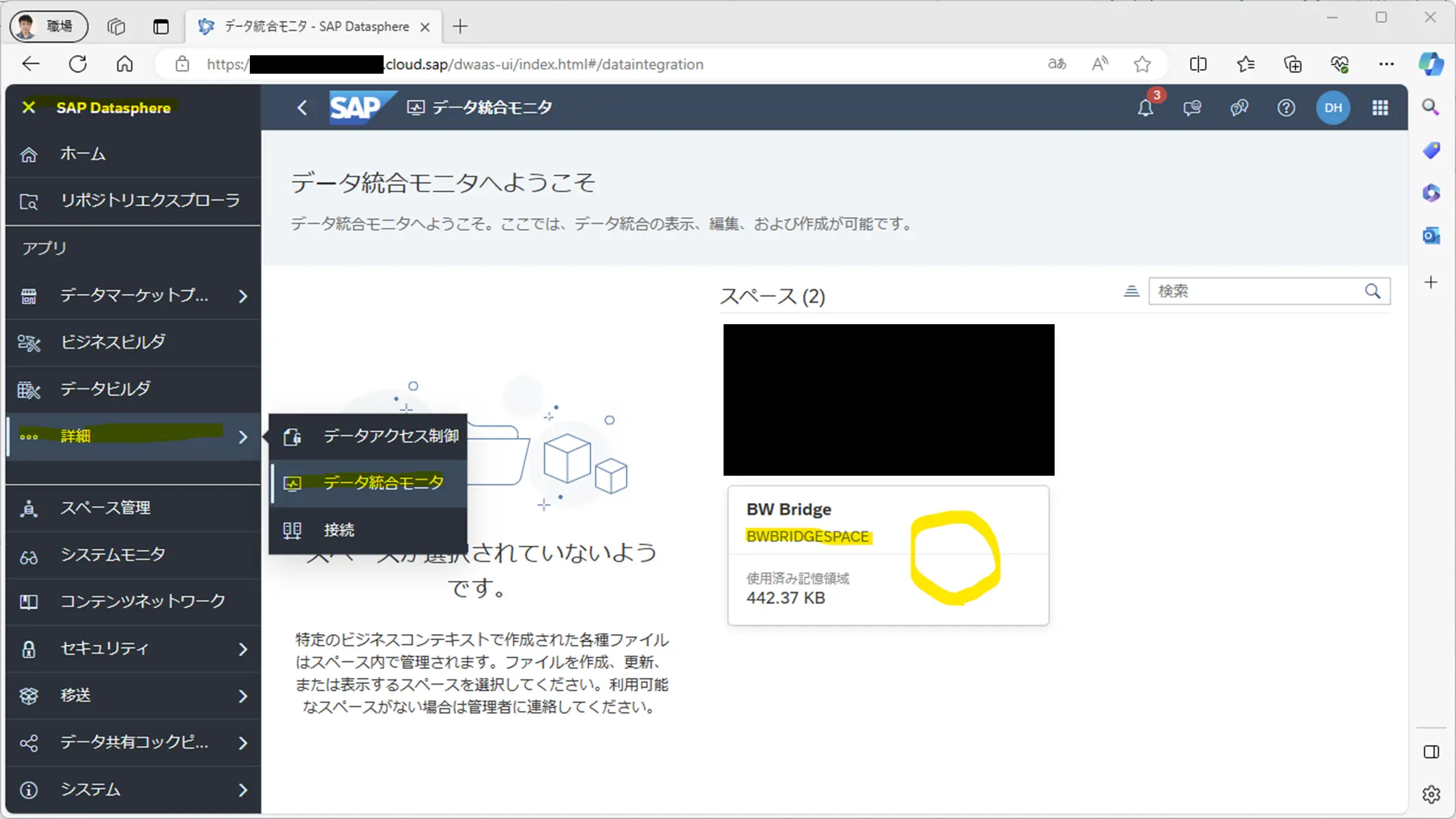This screenshot has width=1456, height=819.
Task: Click browser back button
Action: 31,64
